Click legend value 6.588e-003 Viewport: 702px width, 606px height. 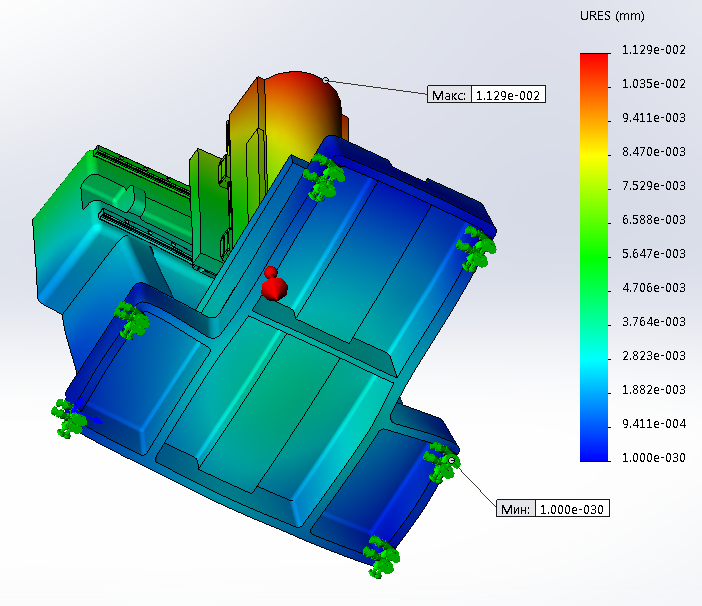654,220
